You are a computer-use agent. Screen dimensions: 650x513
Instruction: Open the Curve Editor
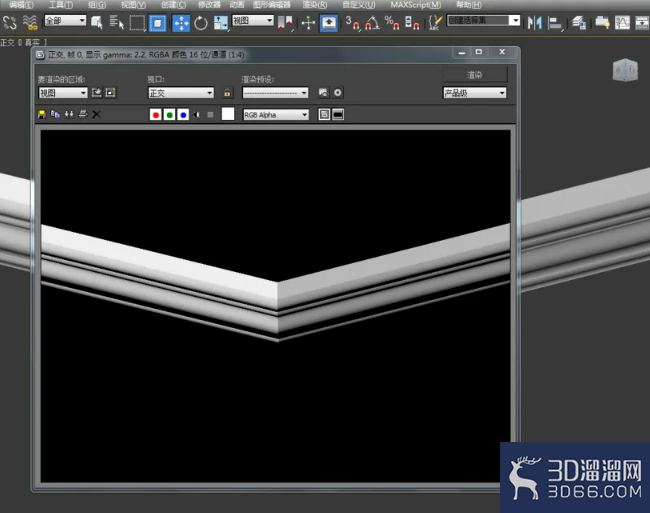click(622, 23)
